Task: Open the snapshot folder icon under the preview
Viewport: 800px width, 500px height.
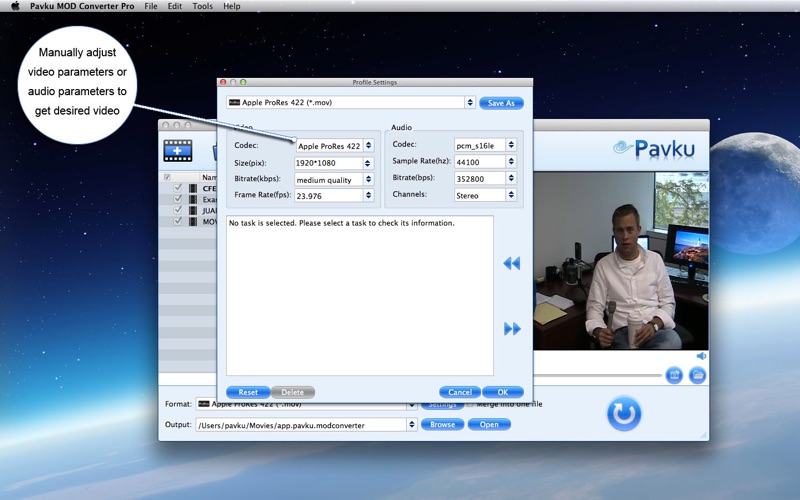Action: (x=697, y=375)
